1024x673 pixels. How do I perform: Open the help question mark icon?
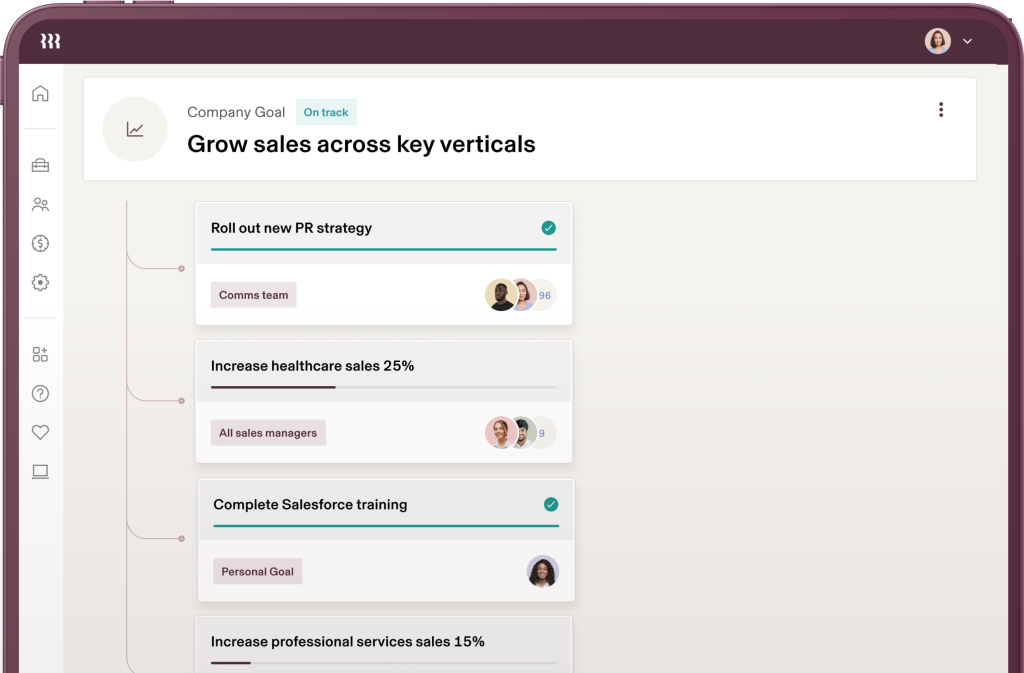pos(40,393)
